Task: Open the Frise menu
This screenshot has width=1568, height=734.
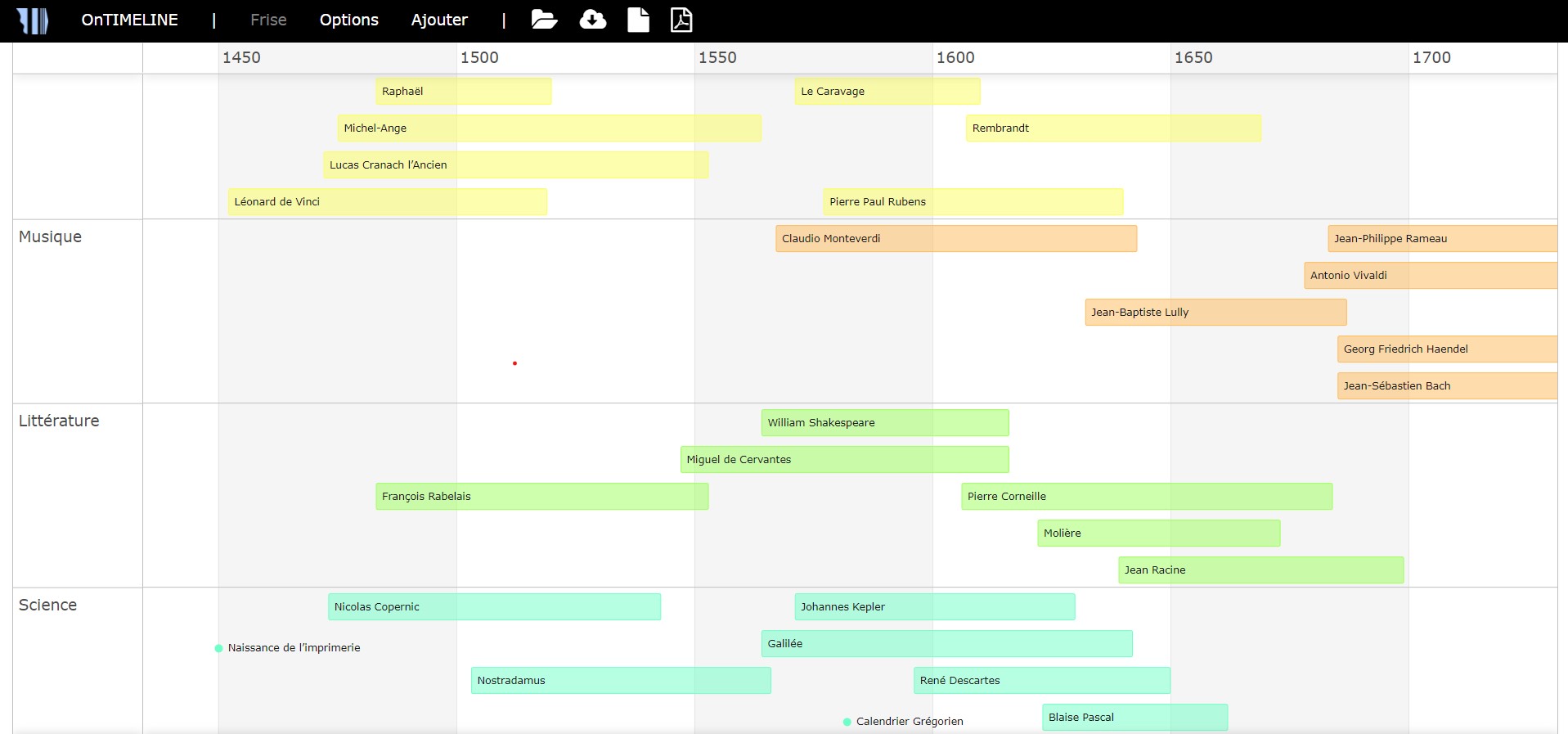Action: point(268,20)
